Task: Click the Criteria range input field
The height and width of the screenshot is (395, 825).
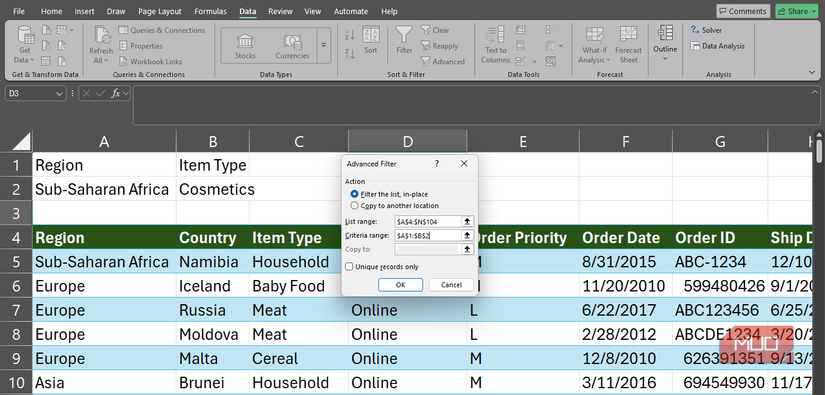Action: 428,235
